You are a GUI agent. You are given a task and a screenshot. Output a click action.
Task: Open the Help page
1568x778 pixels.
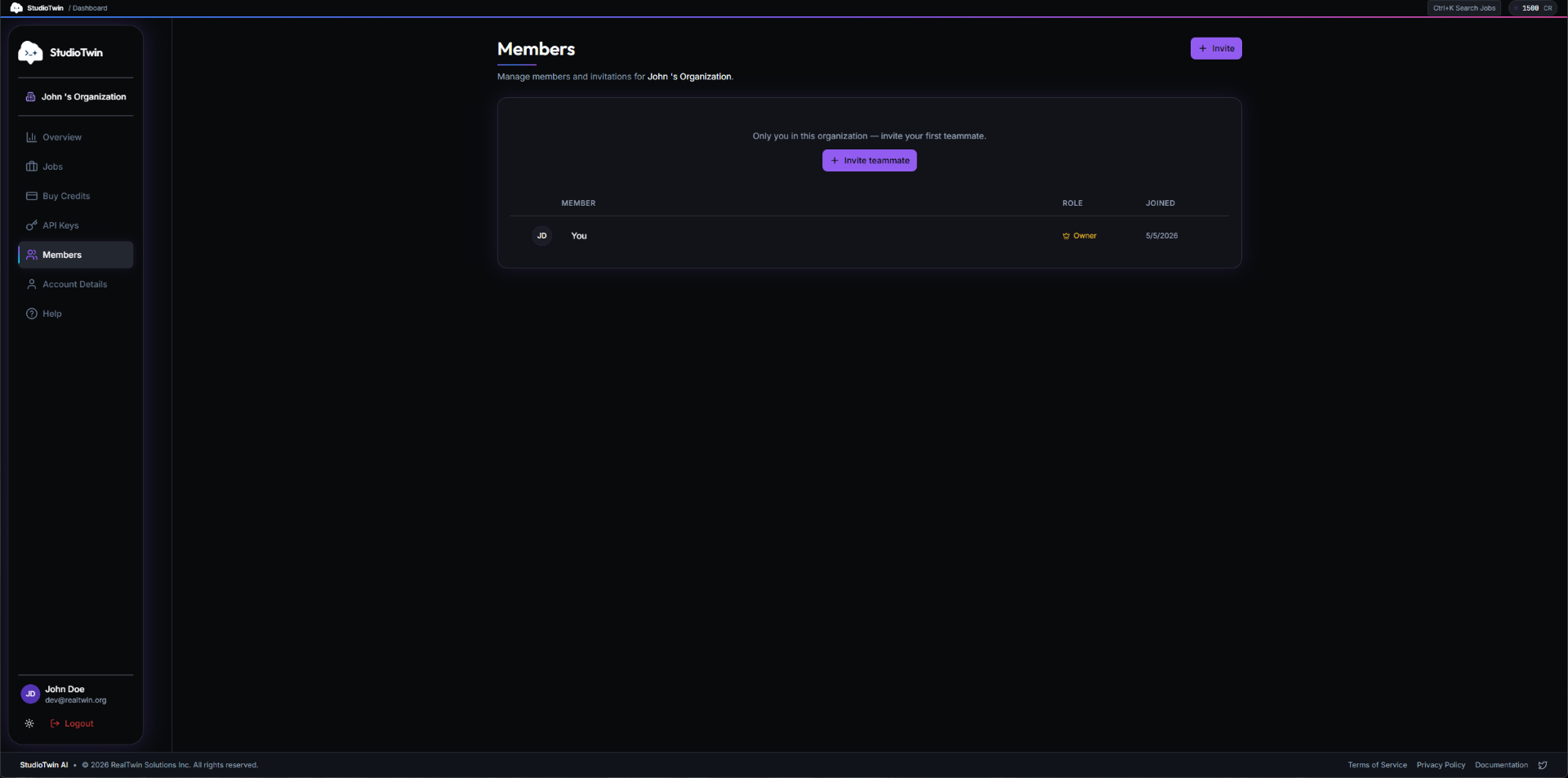[75, 313]
